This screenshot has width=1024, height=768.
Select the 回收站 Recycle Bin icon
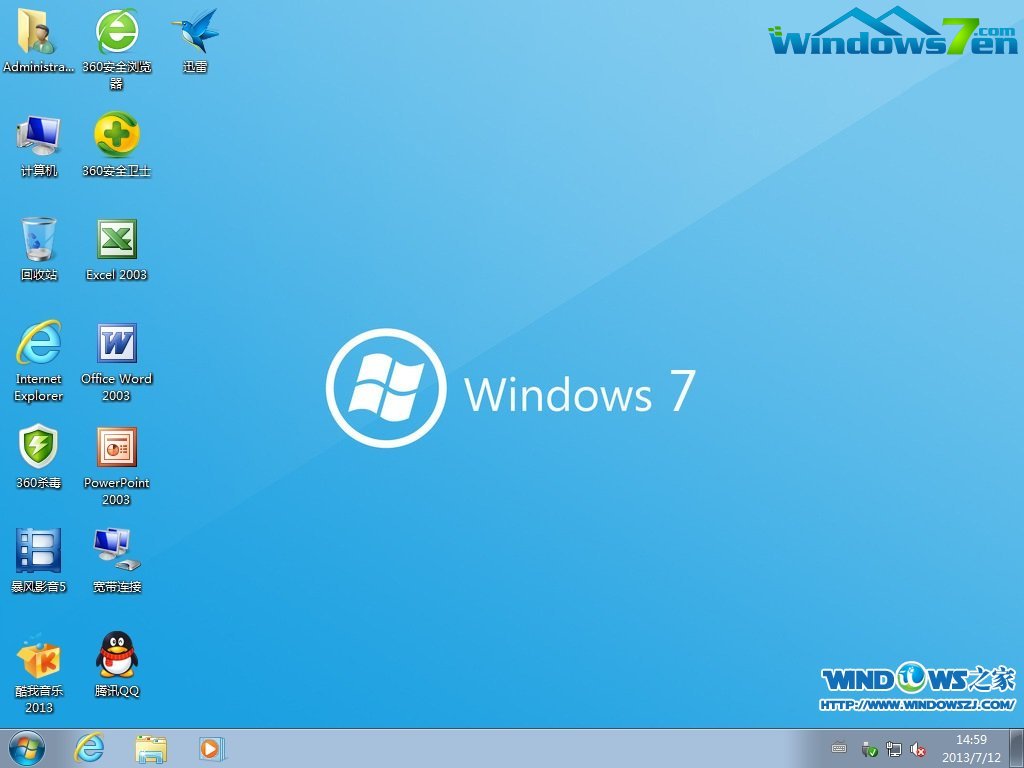click(x=39, y=240)
